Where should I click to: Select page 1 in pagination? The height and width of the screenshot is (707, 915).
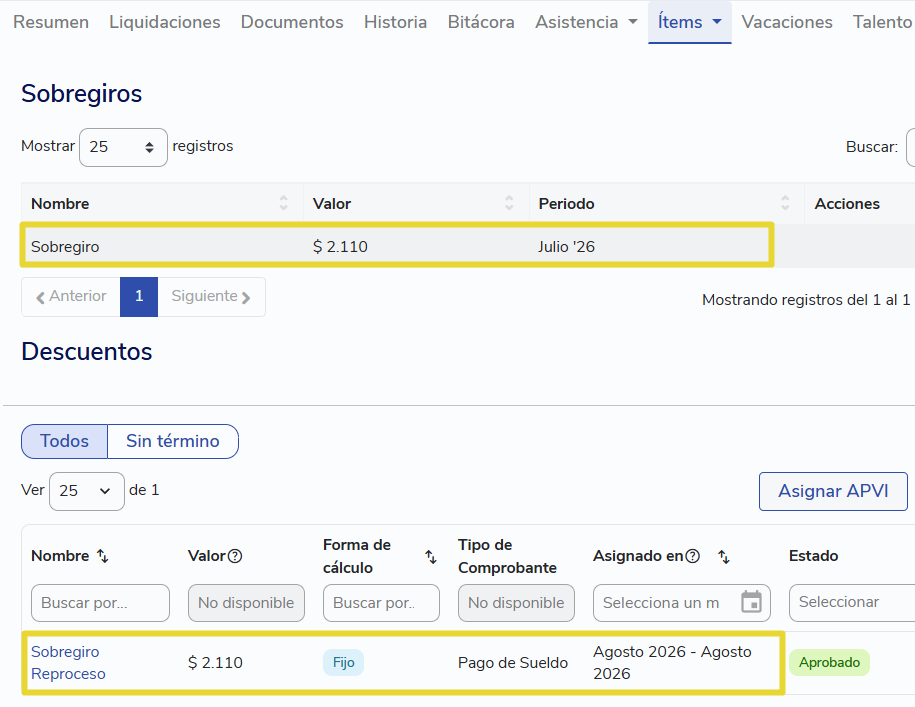(139, 296)
